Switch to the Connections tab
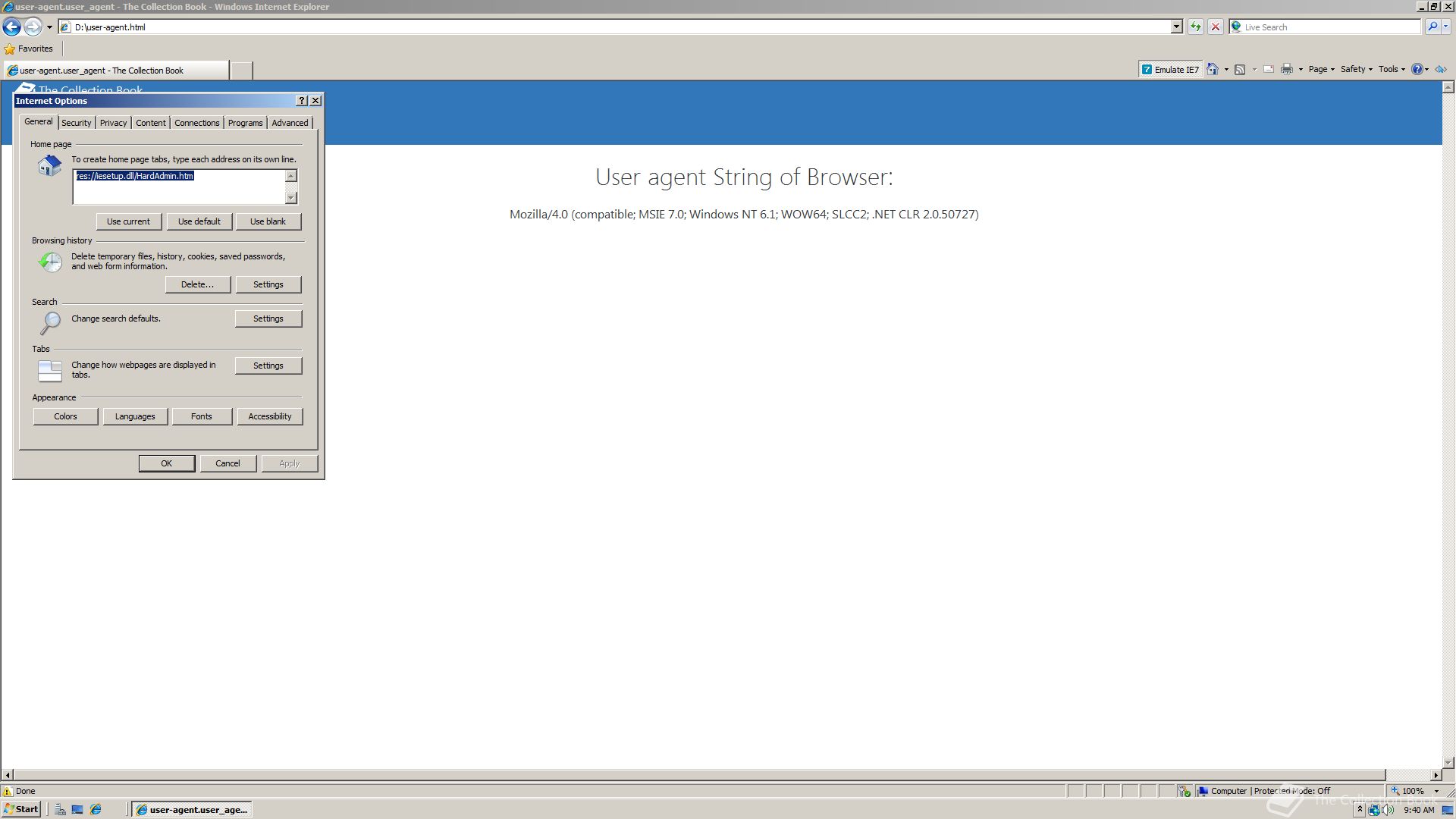Viewport: 1456px width, 819px height. pos(196,123)
